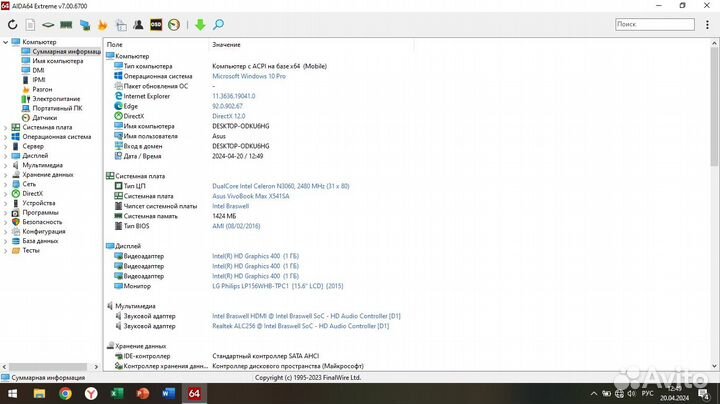
Task: Expand the Системная плата tree node
Action: [x=6, y=127]
